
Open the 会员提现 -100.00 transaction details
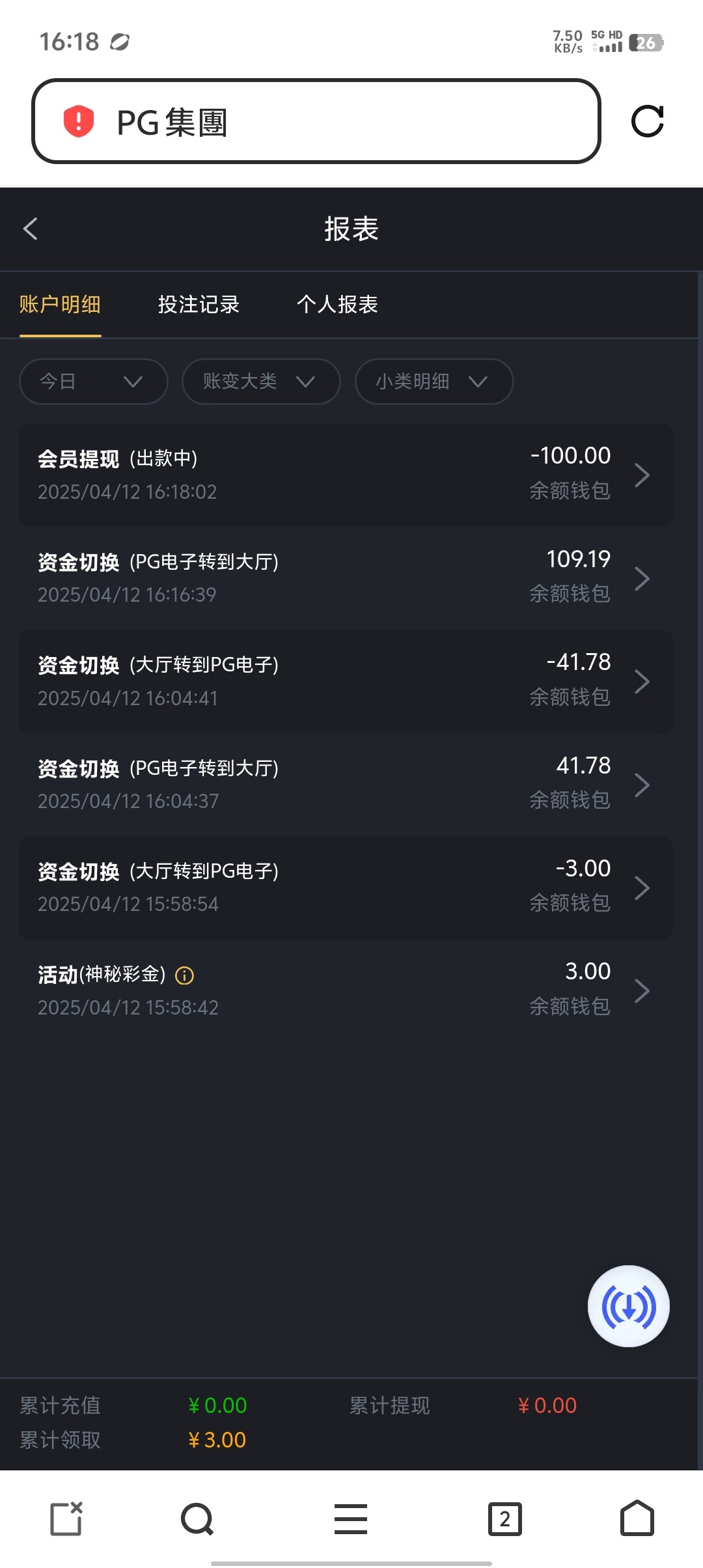[x=346, y=475]
